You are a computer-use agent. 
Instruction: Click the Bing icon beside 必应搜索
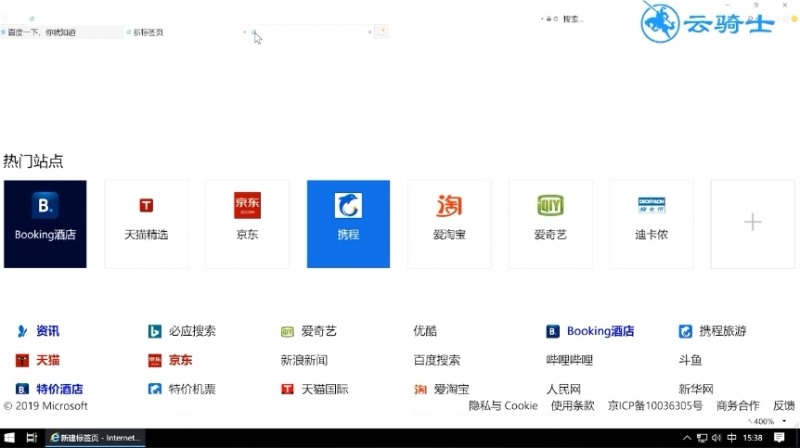pos(155,331)
